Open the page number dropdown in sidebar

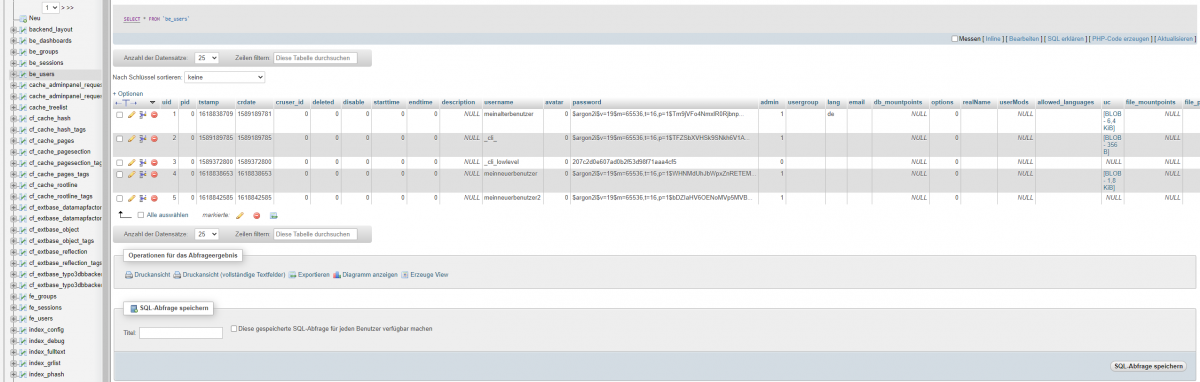(50, 7)
